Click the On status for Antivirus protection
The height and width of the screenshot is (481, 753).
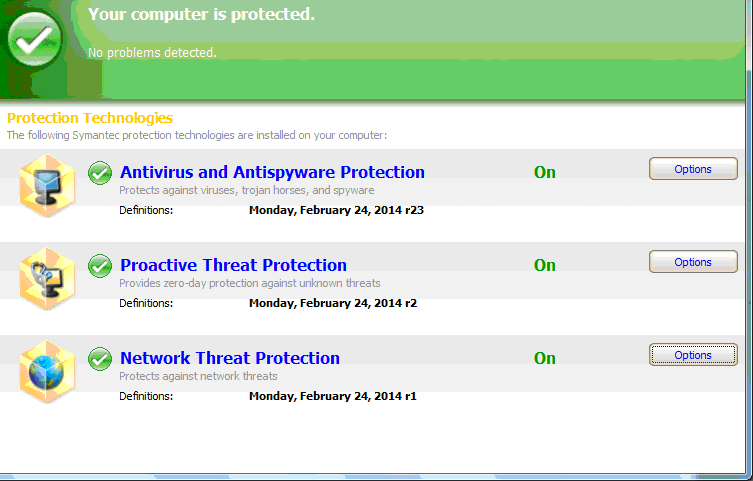pos(545,172)
